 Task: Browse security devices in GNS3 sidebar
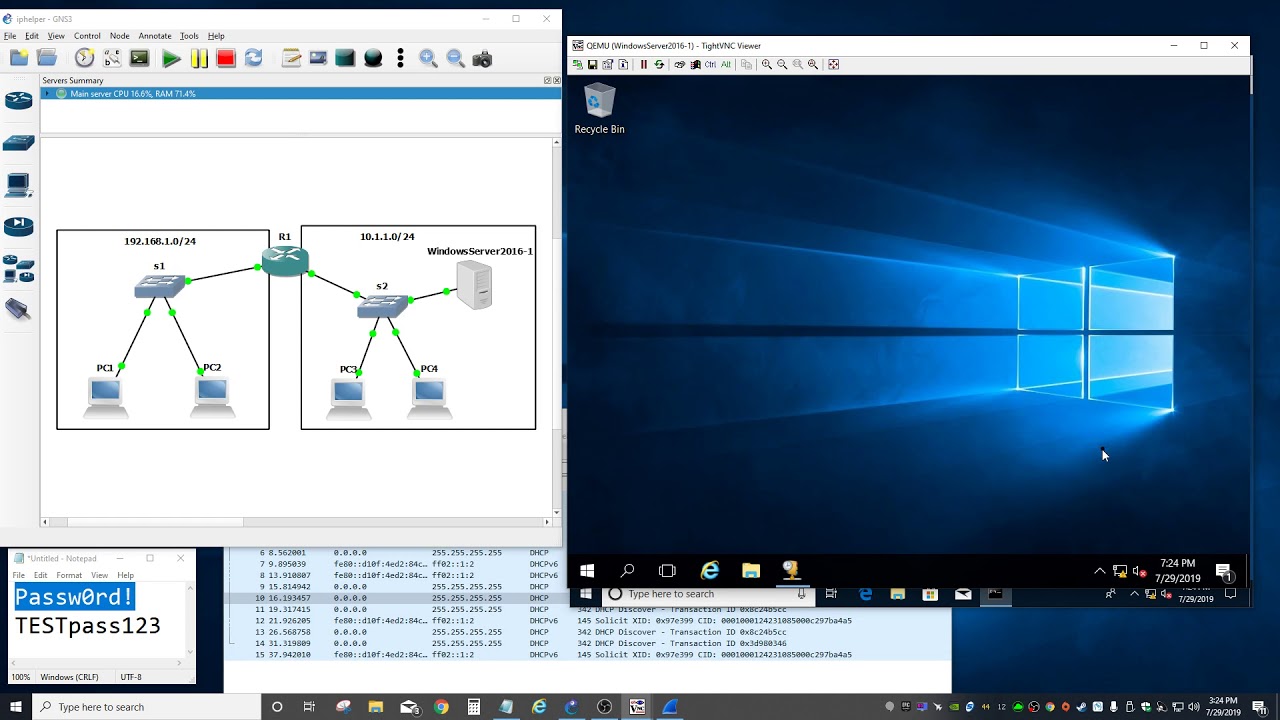point(18,226)
